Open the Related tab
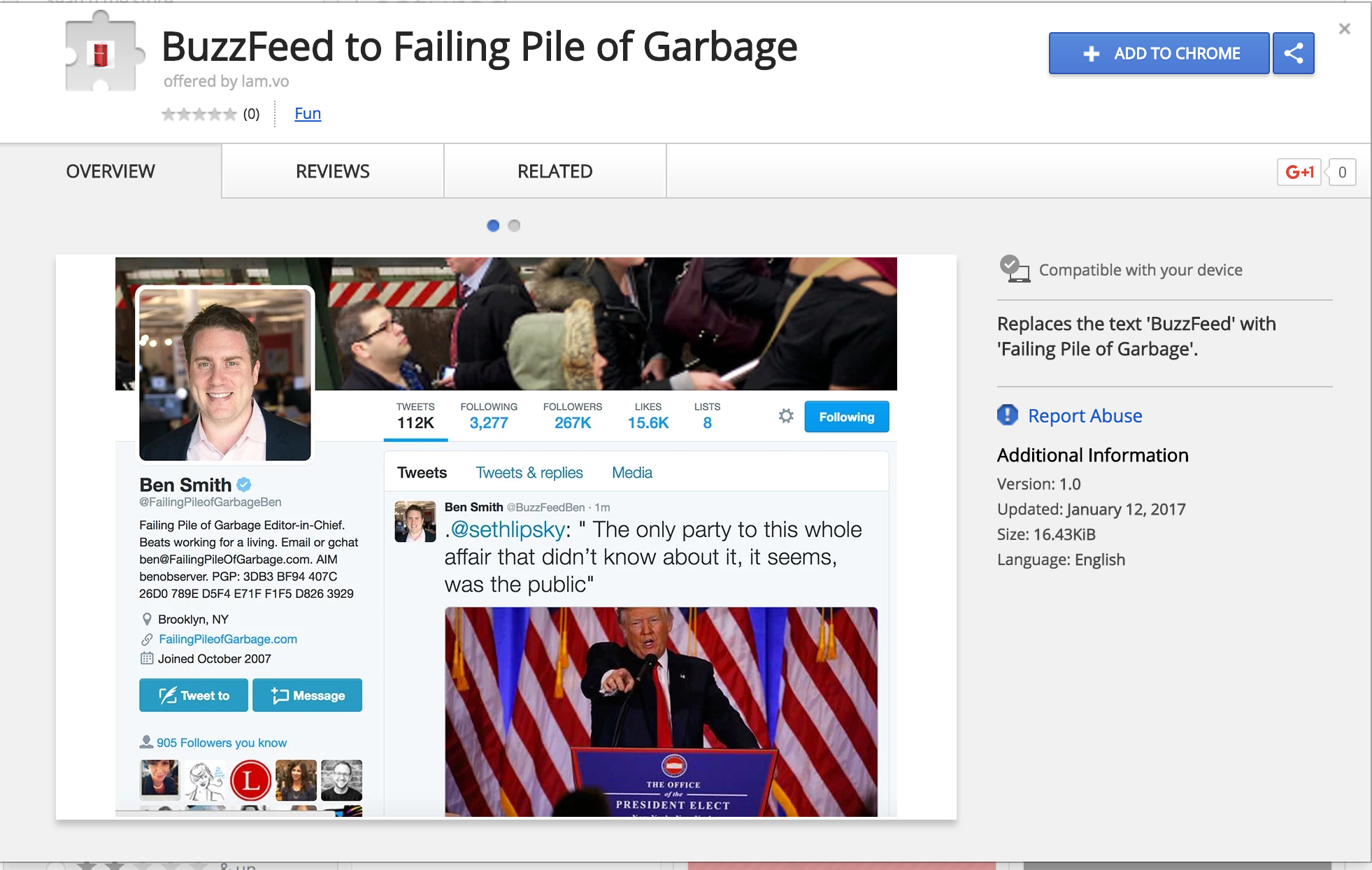Image resolution: width=1372 pixels, height=870 pixels. [555, 171]
